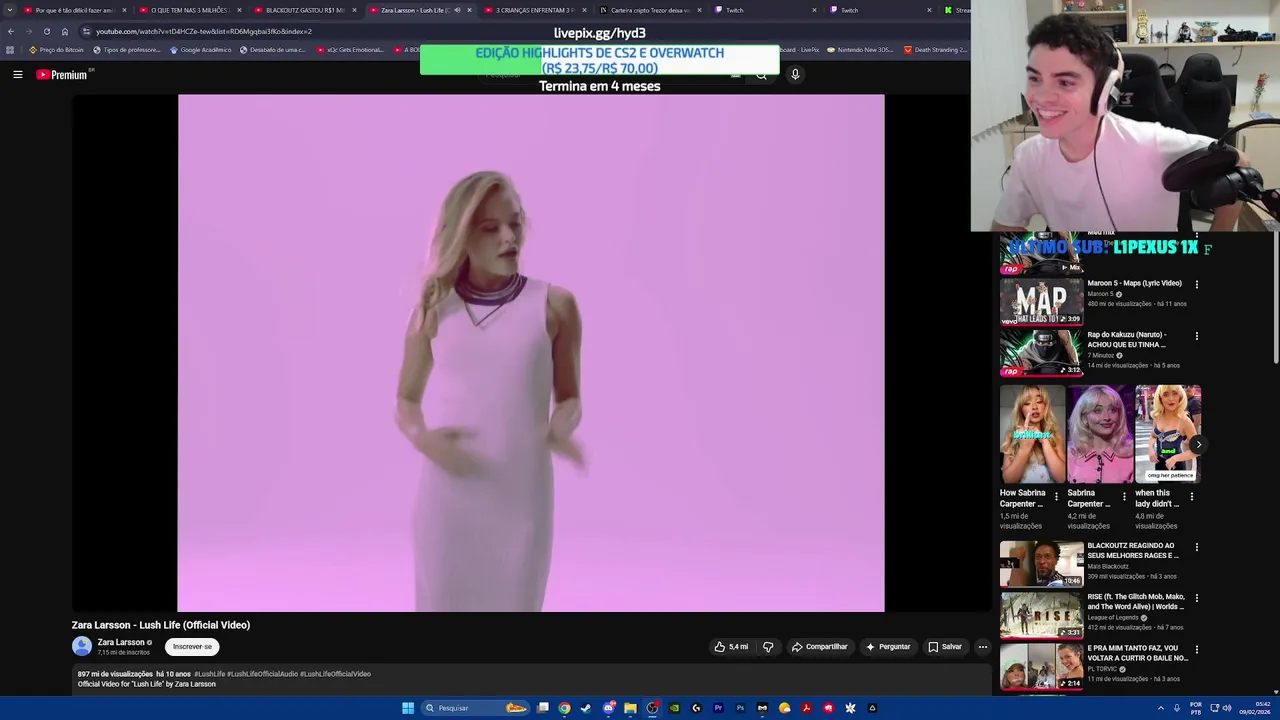The height and width of the screenshot is (720, 1280).
Task: Click browser home icon
Action: 65,31
